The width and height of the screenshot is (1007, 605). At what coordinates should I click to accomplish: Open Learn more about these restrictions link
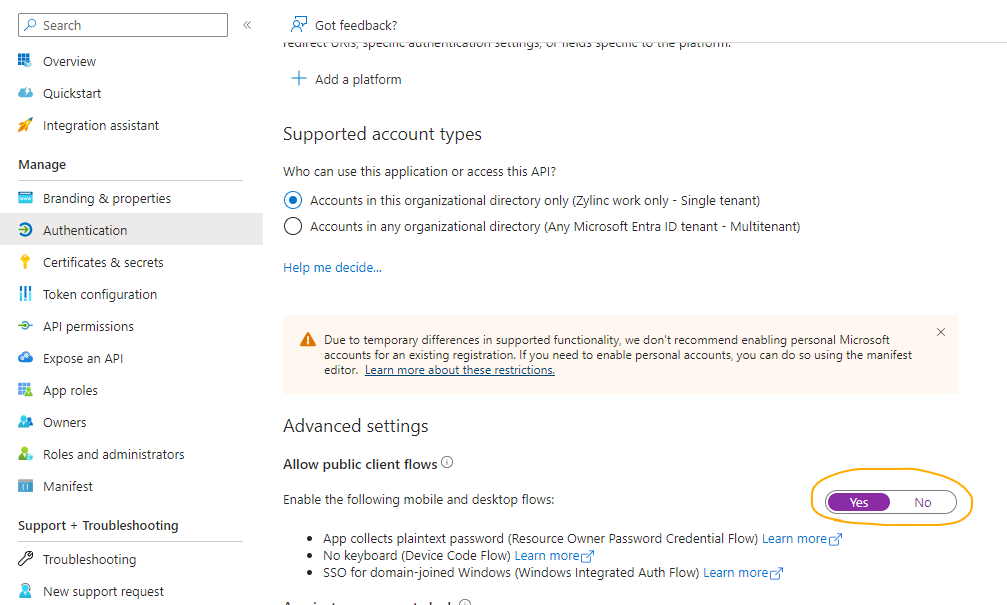(x=460, y=370)
